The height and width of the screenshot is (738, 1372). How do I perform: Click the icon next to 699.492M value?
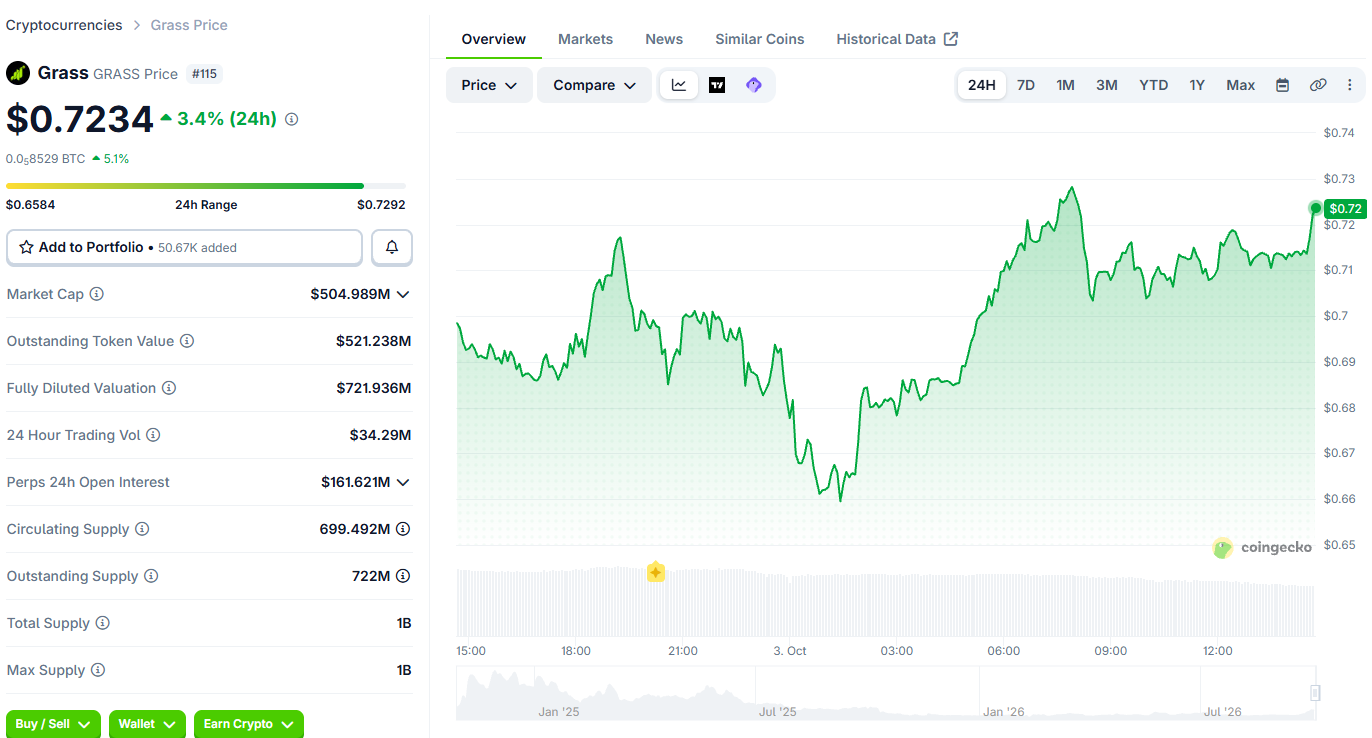click(403, 529)
